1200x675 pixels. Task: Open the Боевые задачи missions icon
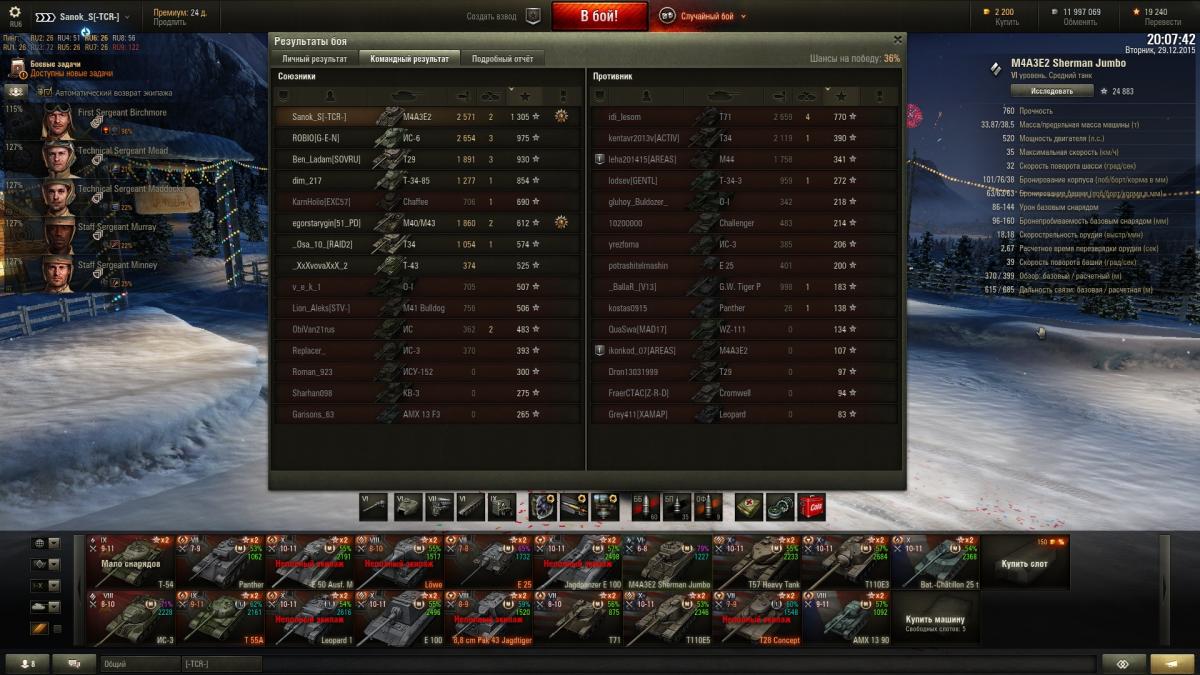(x=17, y=68)
